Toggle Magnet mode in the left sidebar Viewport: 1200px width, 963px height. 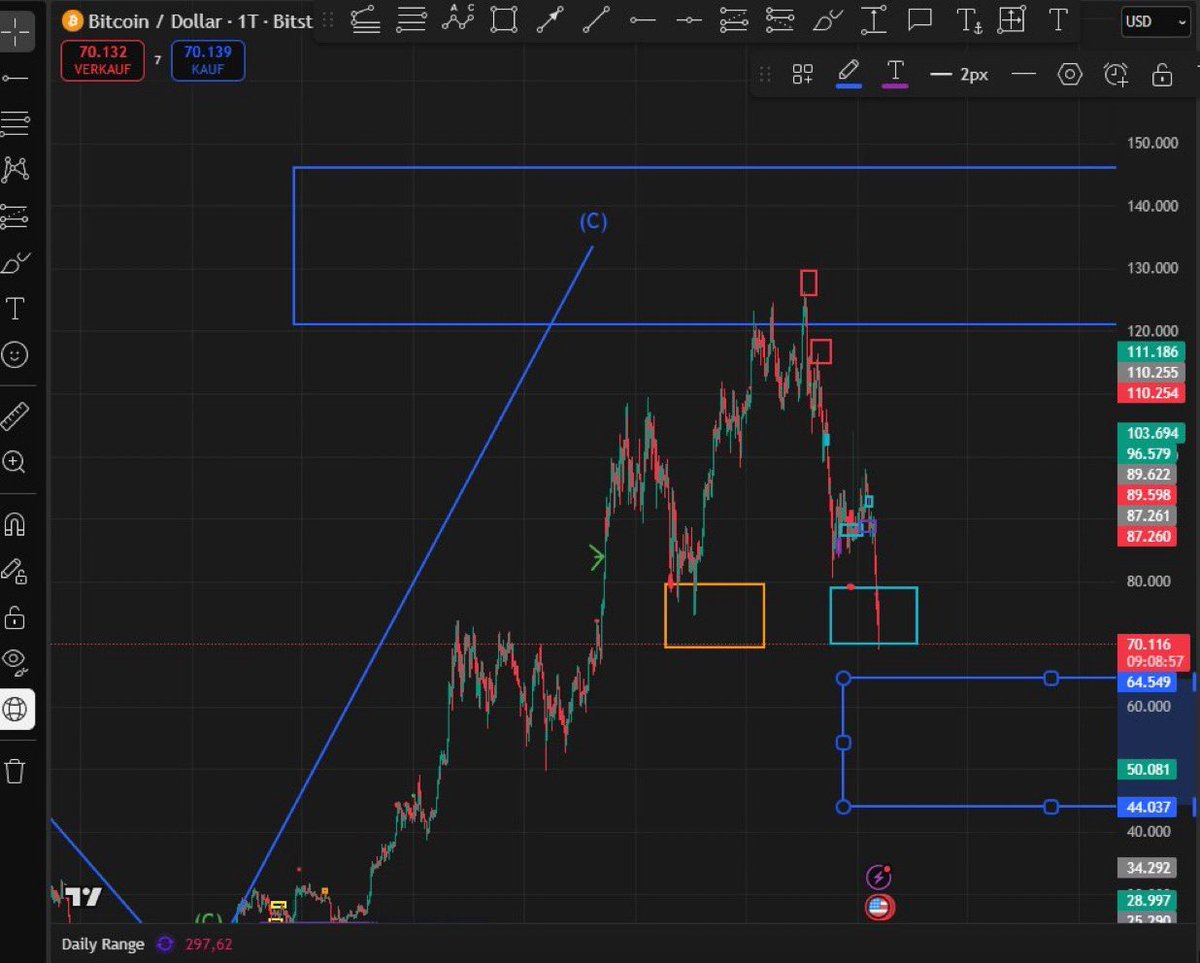point(15,523)
